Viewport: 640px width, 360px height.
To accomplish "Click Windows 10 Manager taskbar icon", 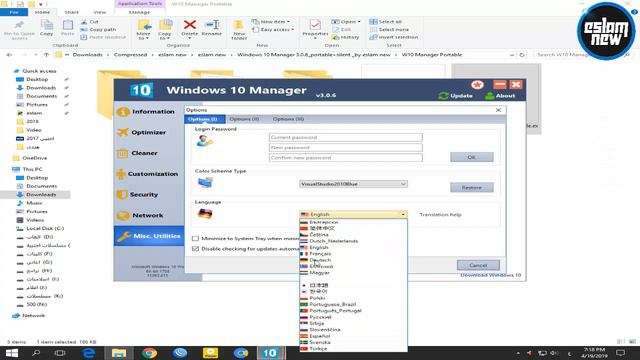I will 269,353.
